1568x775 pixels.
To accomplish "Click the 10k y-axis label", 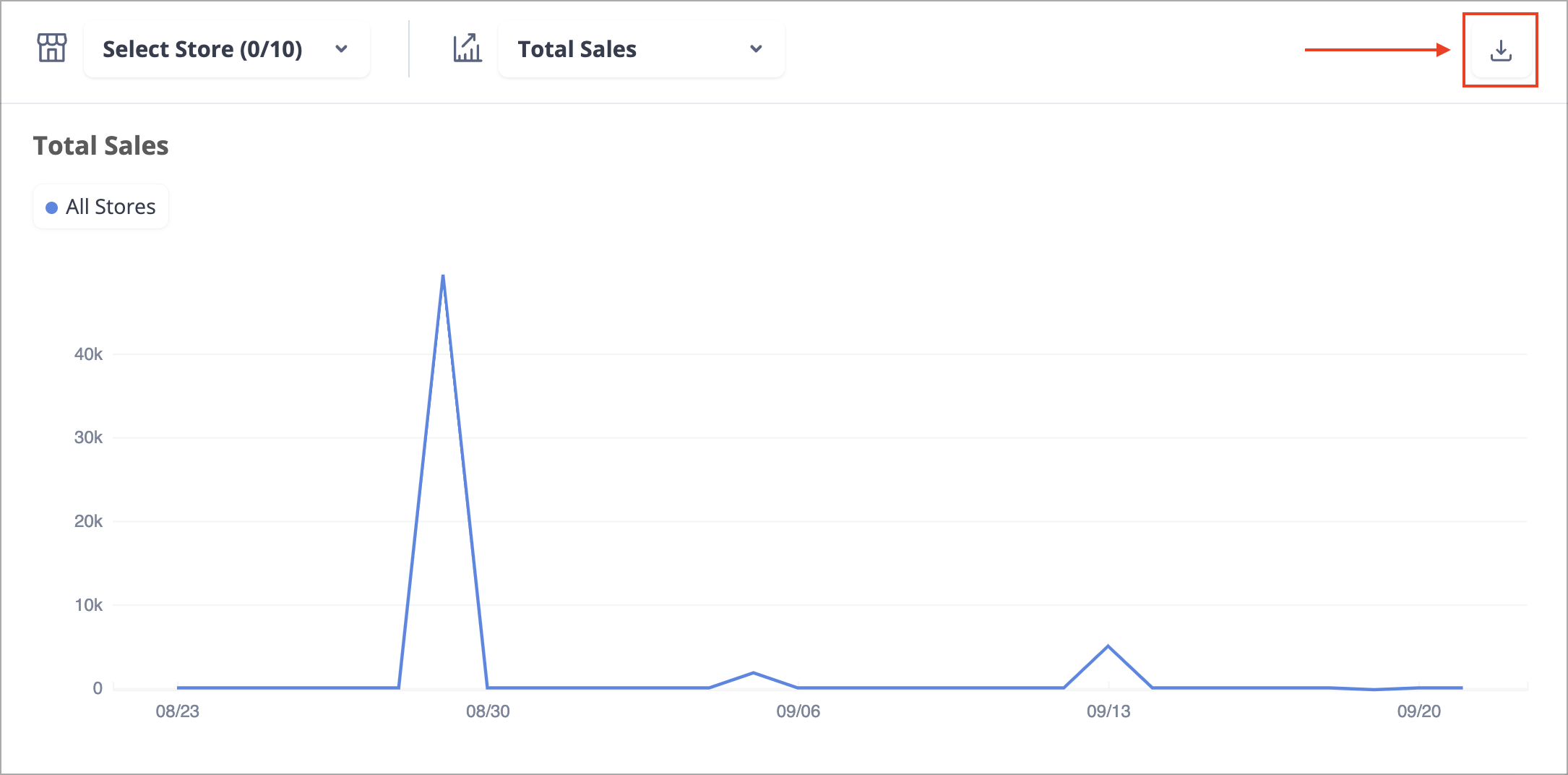I will pyautogui.click(x=88, y=605).
